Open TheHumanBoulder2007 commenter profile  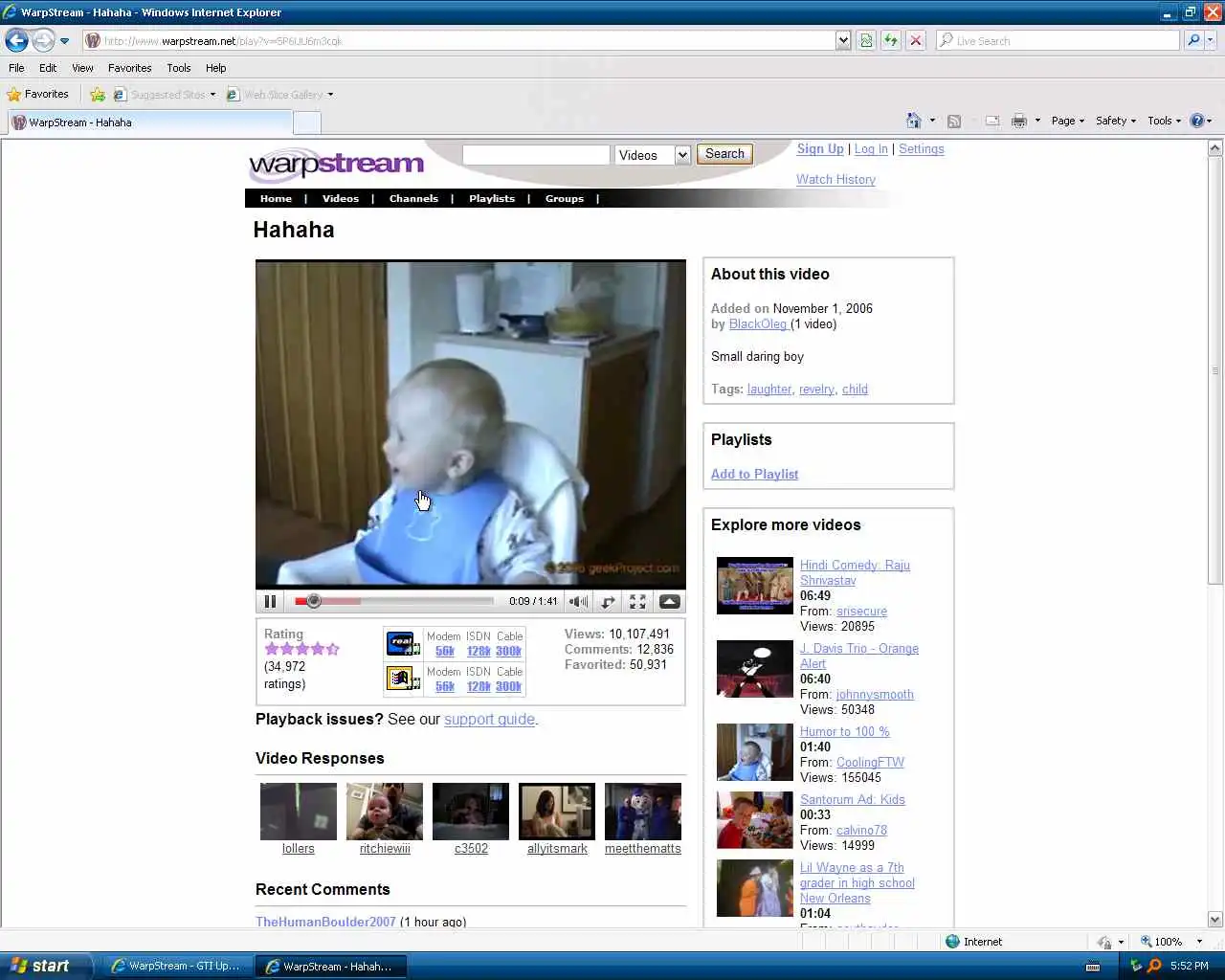325,922
